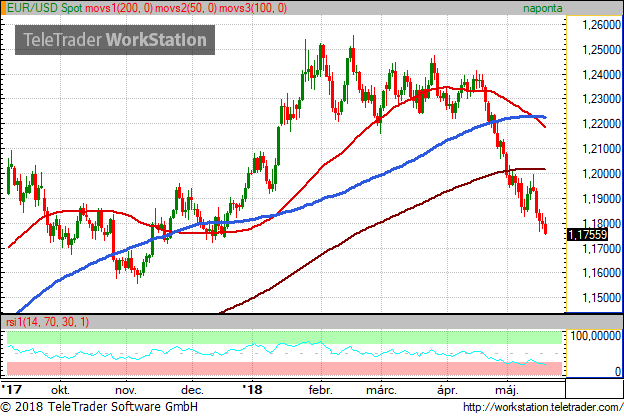Click the máj. month label on time axis
Screen dimensions: 624x416
pyautogui.click(x=507, y=390)
